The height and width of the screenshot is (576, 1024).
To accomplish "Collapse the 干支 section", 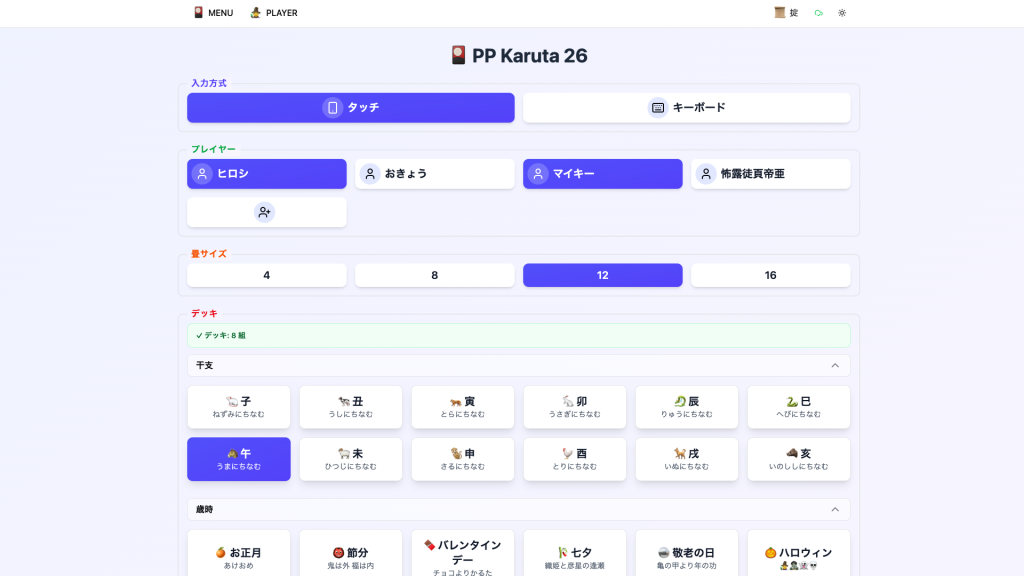I will [835, 366].
